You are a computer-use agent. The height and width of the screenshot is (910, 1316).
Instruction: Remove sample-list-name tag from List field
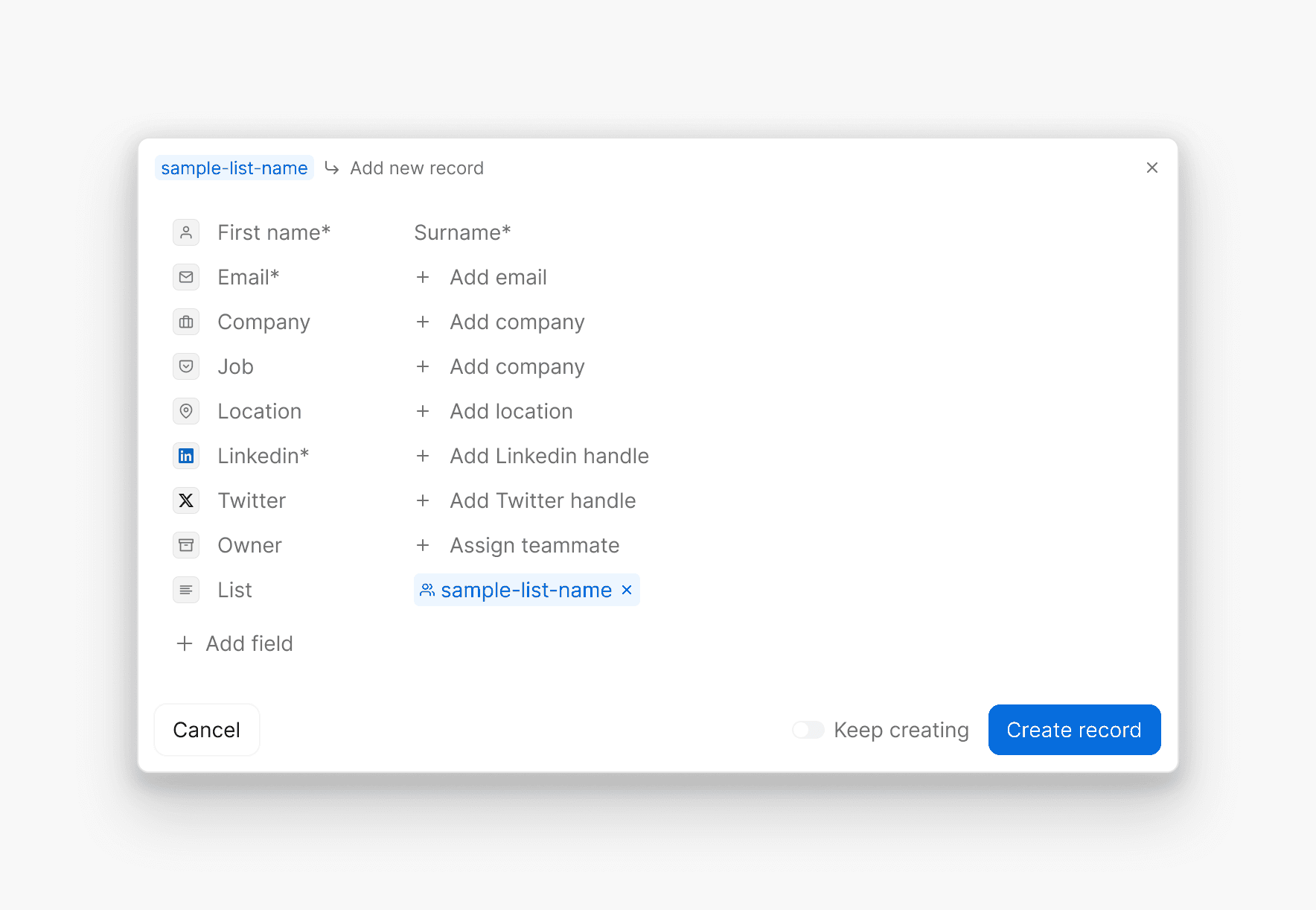627,590
